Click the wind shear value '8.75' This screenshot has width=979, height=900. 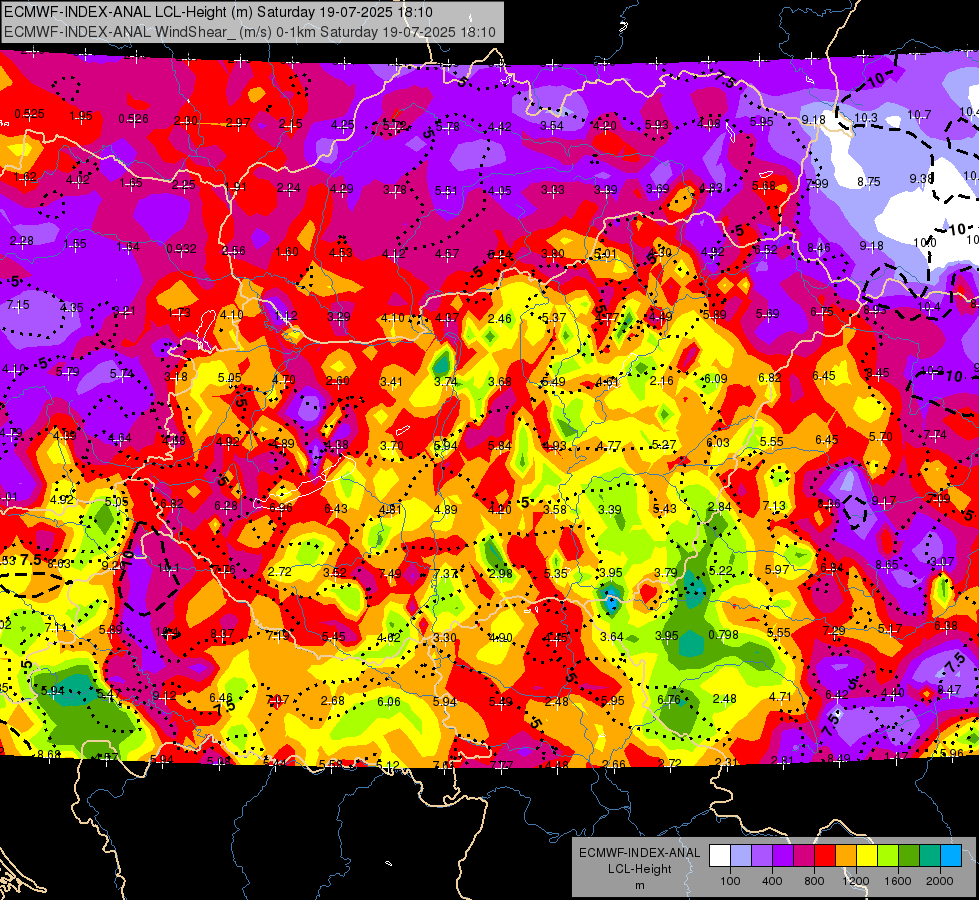pos(868,182)
